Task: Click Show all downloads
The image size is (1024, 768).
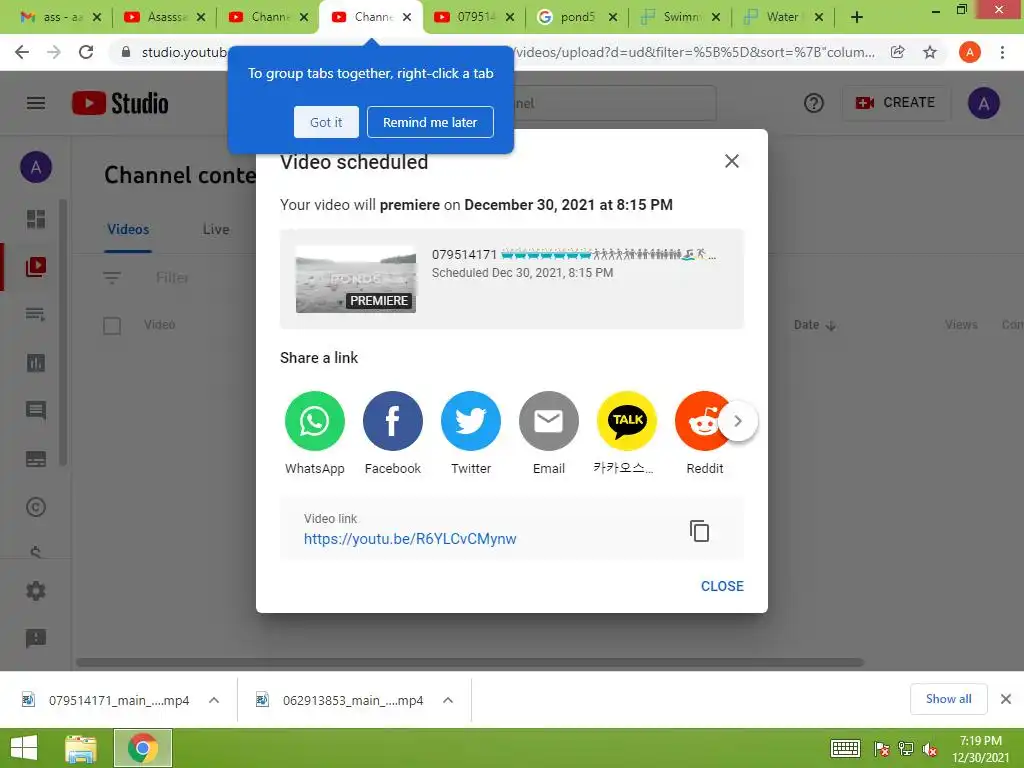Action: pos(948,699)
